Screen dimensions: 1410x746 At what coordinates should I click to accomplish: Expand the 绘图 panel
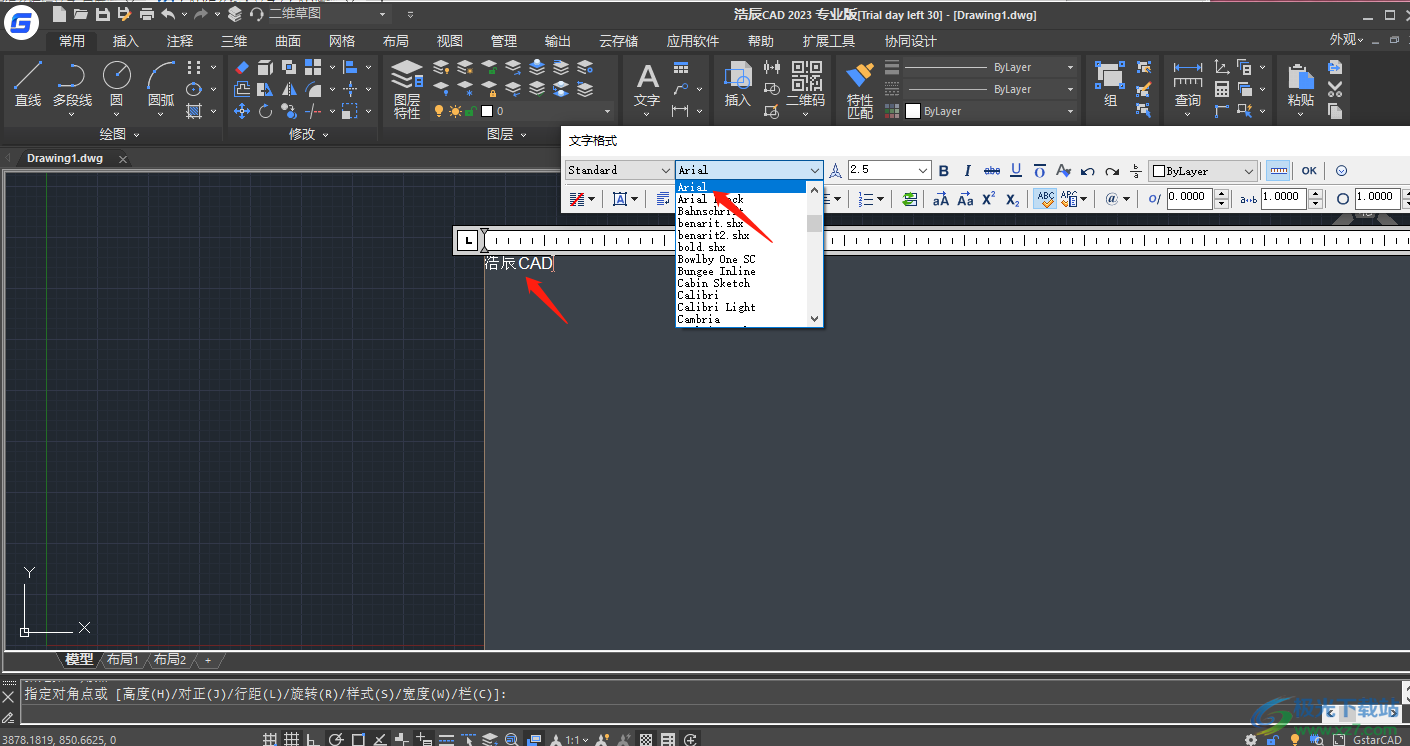[119, 134]
